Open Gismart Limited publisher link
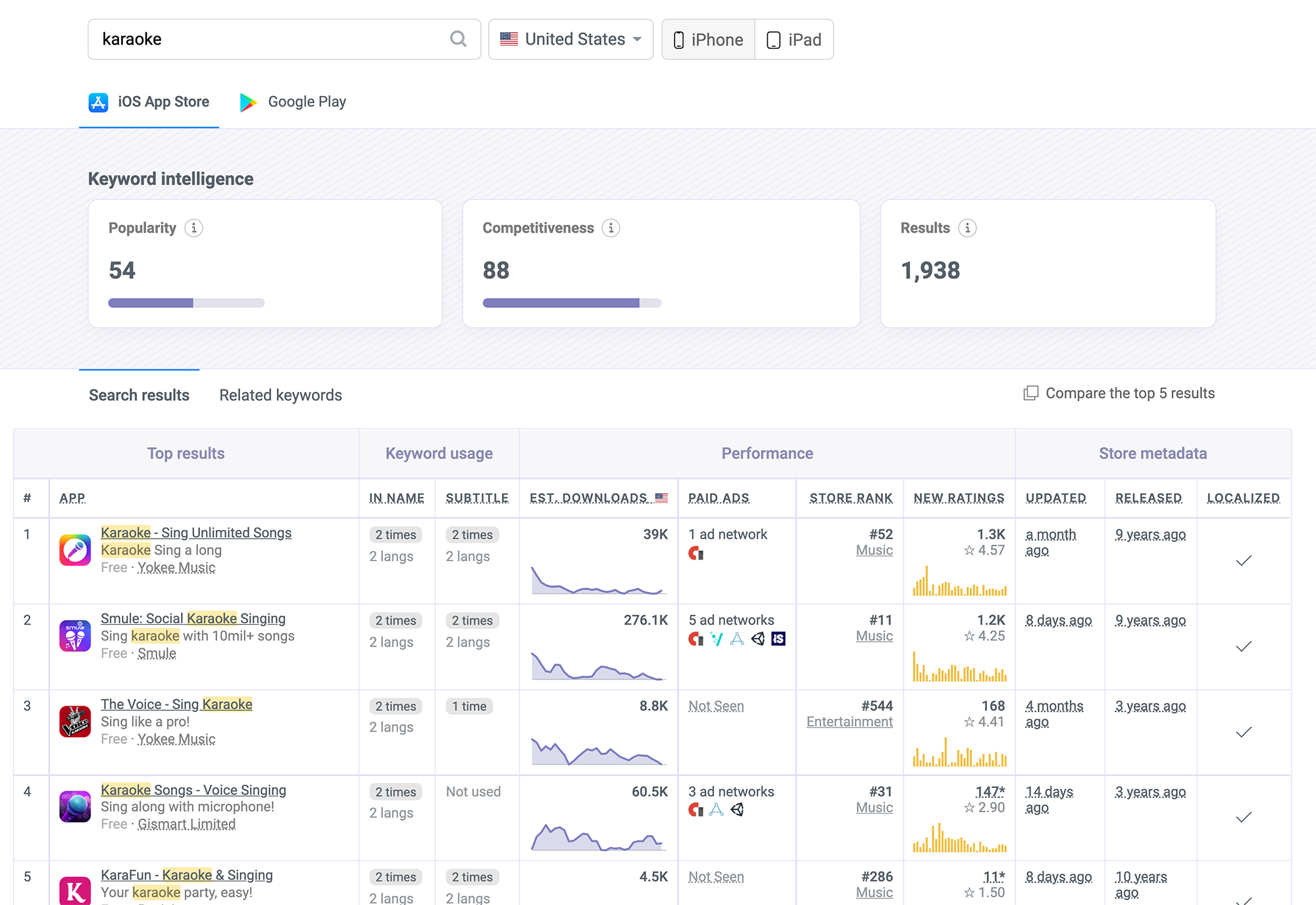Image resolution: width=1316 pixels, height=905 pixels. pyautogui.click(x=186, y=824)
